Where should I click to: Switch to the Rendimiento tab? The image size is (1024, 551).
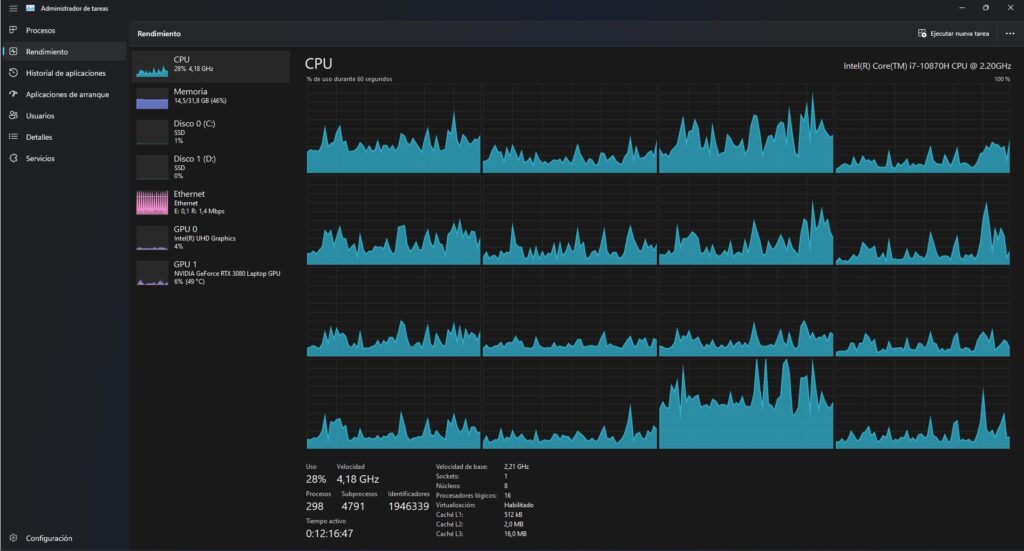pos(47,51)
